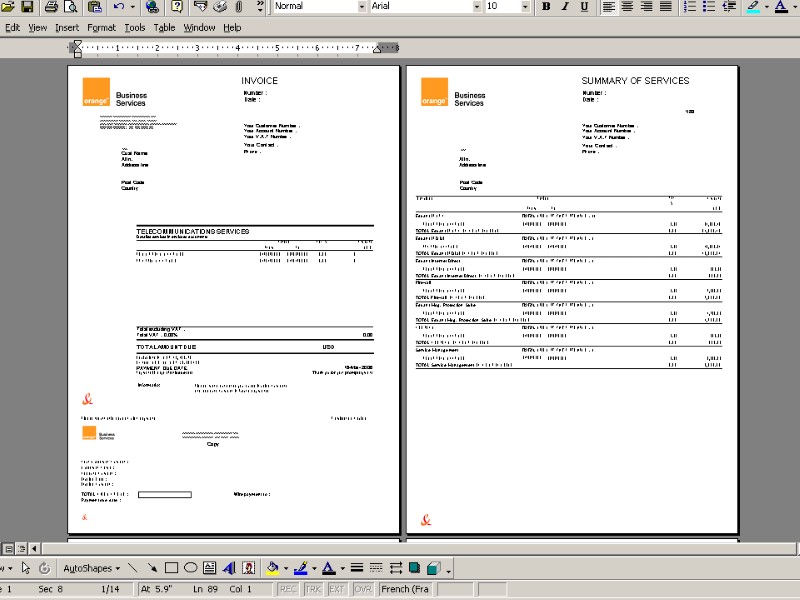Screen dimensions: 800x600
Task: Open the Font dropdown showing Arial
Action: click(477, 7)
